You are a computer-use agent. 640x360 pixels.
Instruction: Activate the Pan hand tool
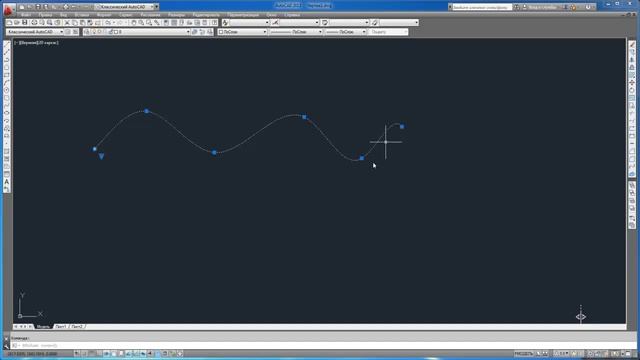133,22
